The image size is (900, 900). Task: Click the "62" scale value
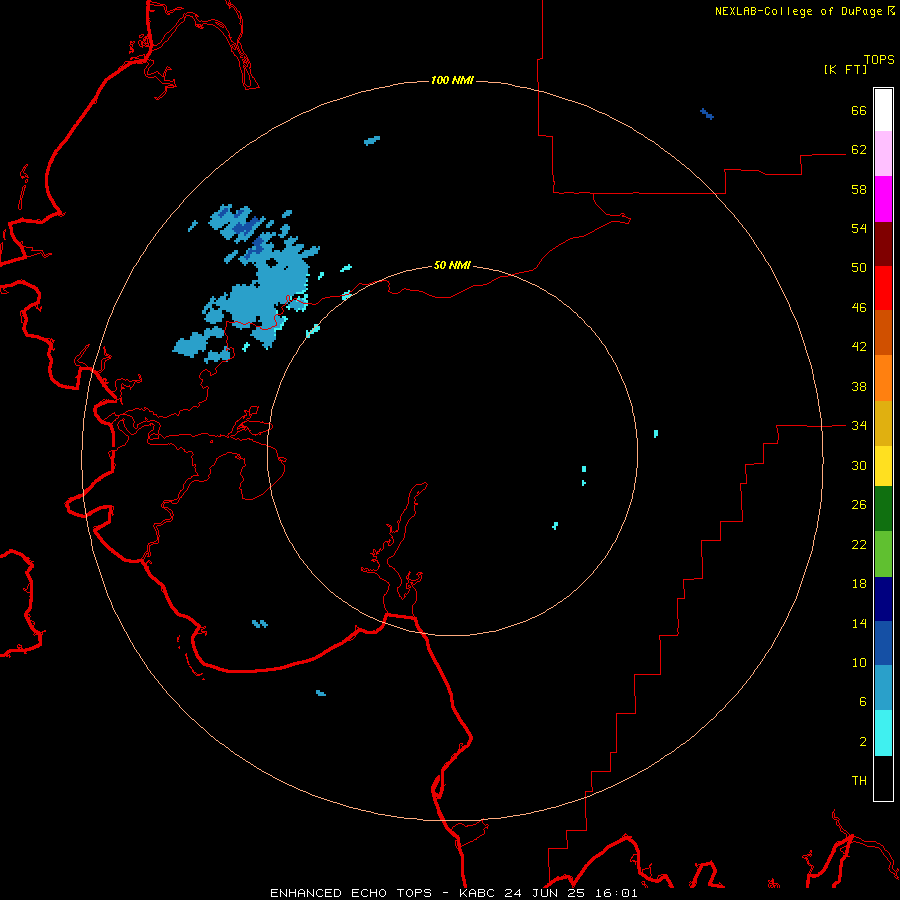click(x=859, y=150)
